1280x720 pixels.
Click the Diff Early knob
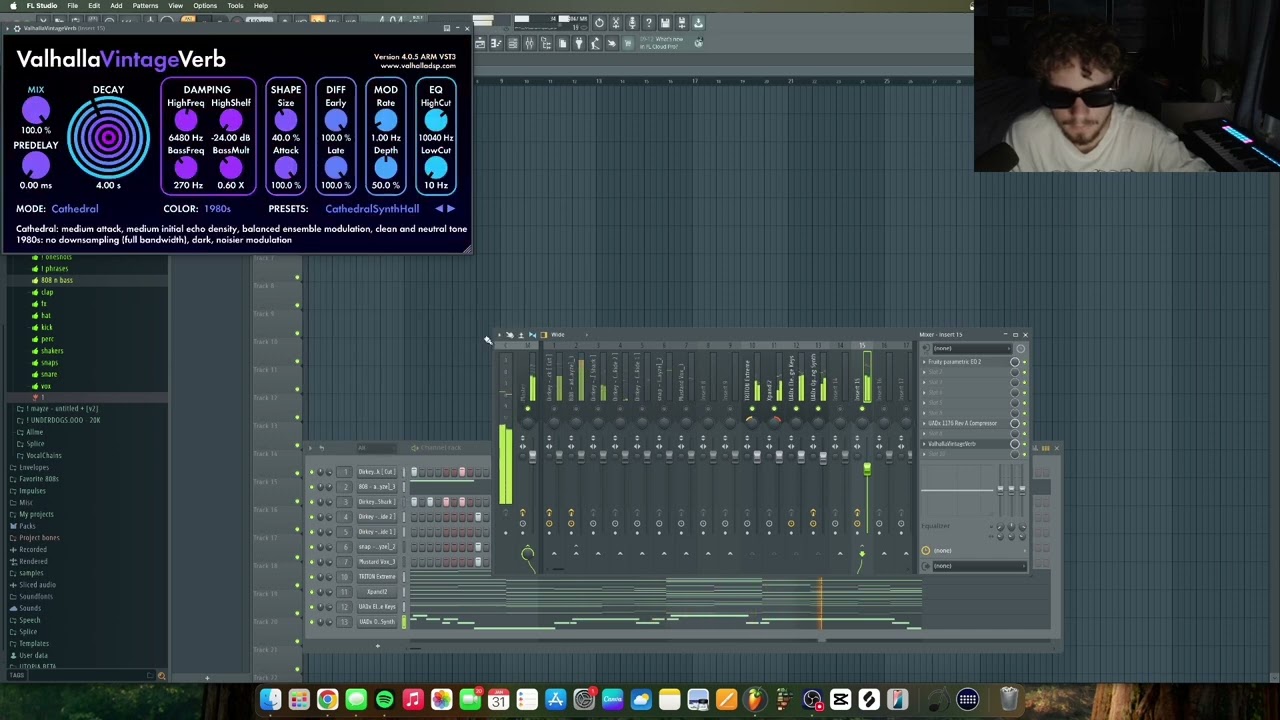click(336, 120)
